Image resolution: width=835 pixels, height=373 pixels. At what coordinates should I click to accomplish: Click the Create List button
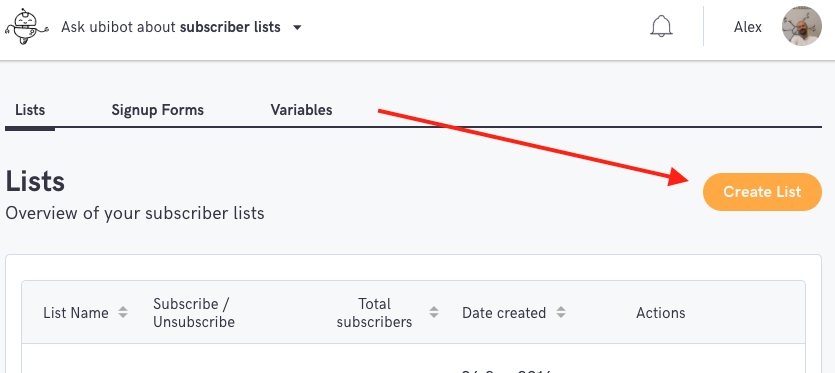point(762,192)
